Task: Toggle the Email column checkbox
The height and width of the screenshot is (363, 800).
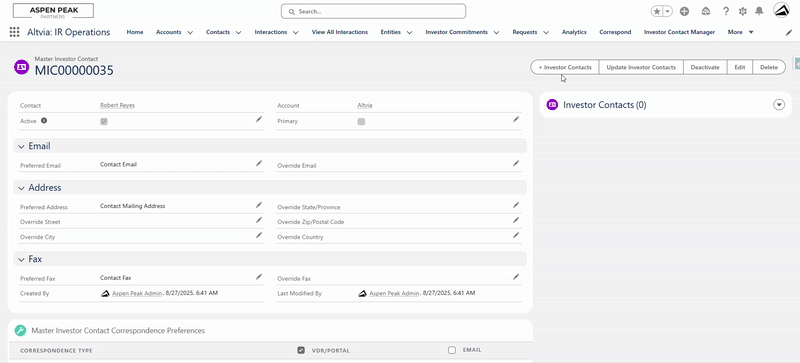Action: (452, 350)
